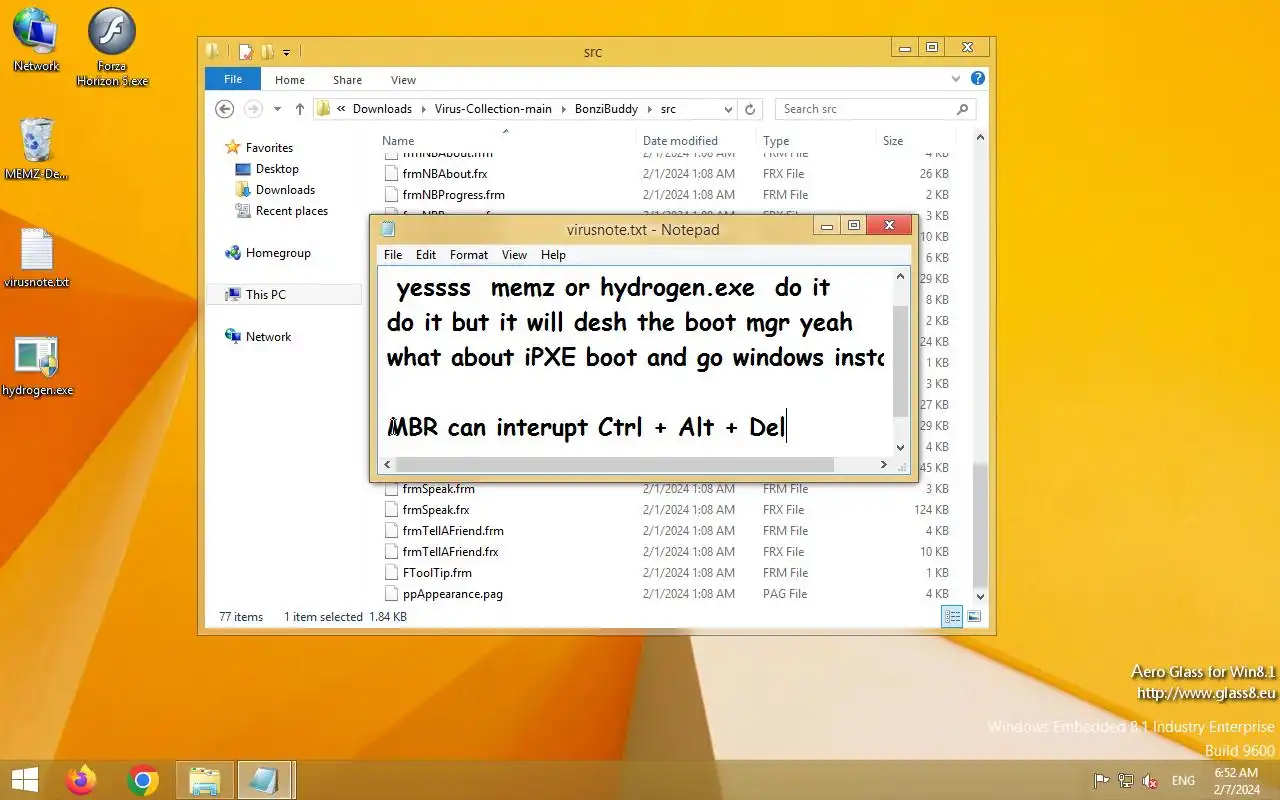1280x800 pixels.
Task: Open the address bar history dropdown
Action: [729, 109]
